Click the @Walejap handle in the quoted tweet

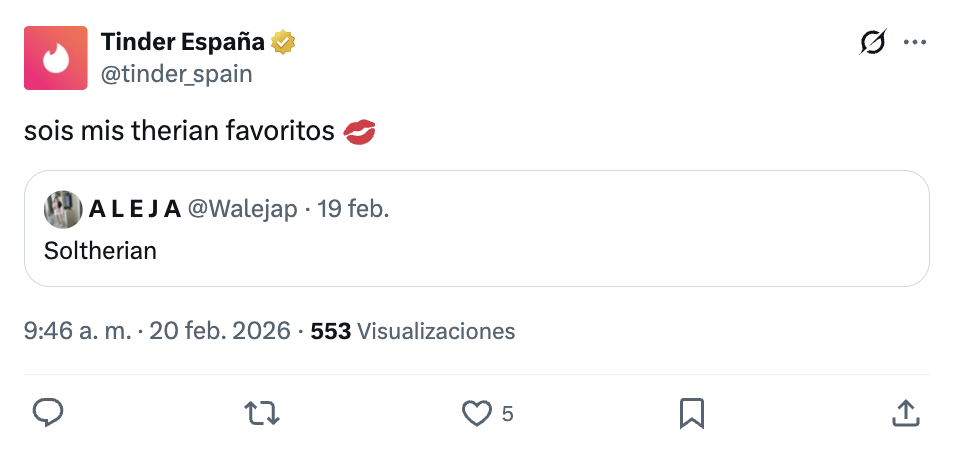tap(242, 209)
